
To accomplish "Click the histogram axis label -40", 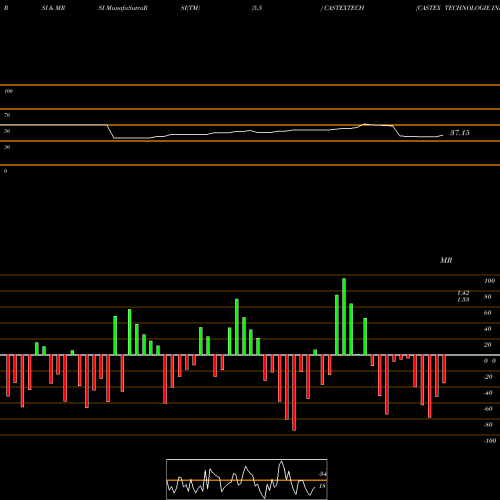I will pos(488,393).
